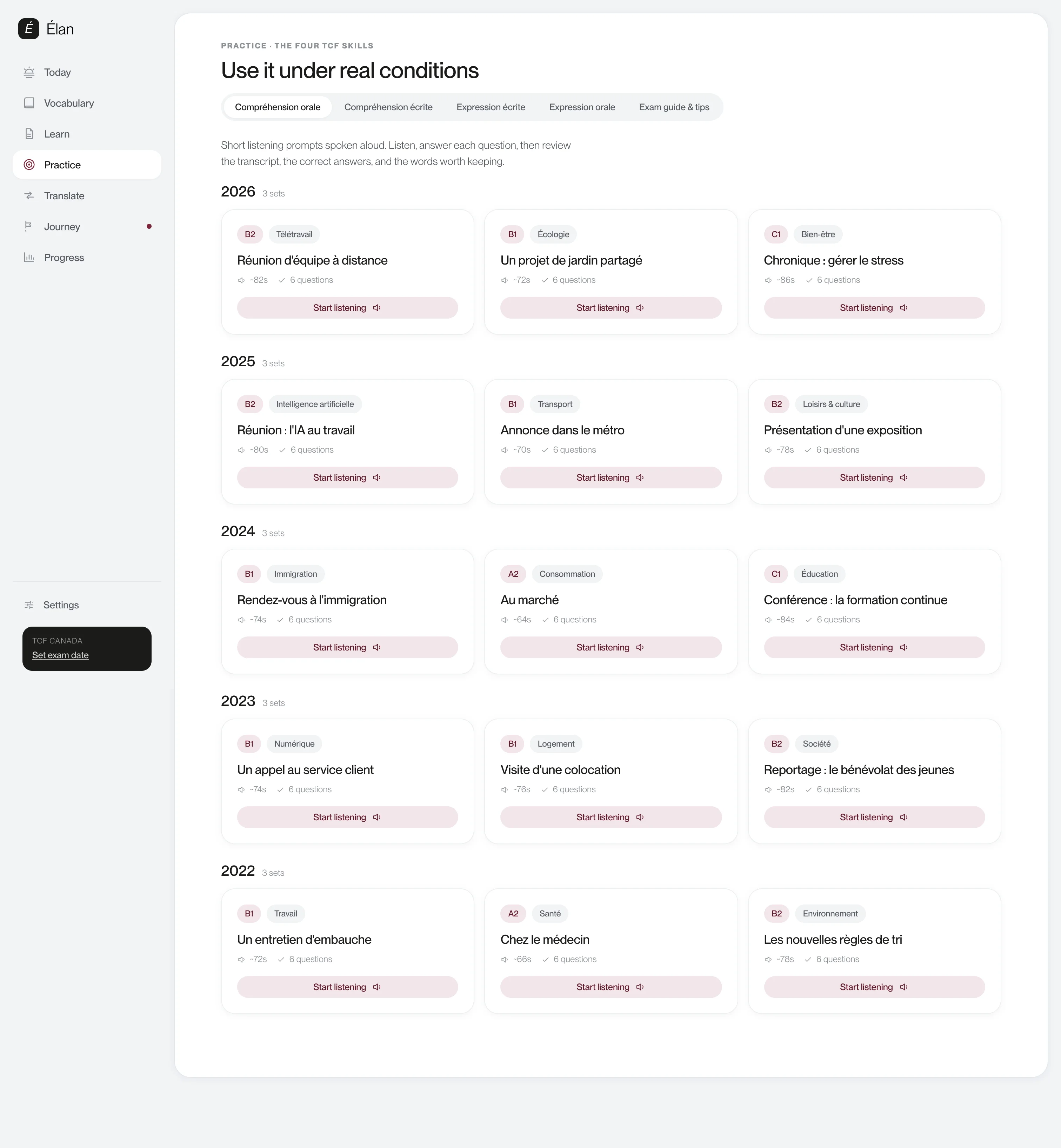Viewport: 1061px width, 1148px height.
Task: Start listening to Un entretien d'embauche
Action: click(347, 987)
